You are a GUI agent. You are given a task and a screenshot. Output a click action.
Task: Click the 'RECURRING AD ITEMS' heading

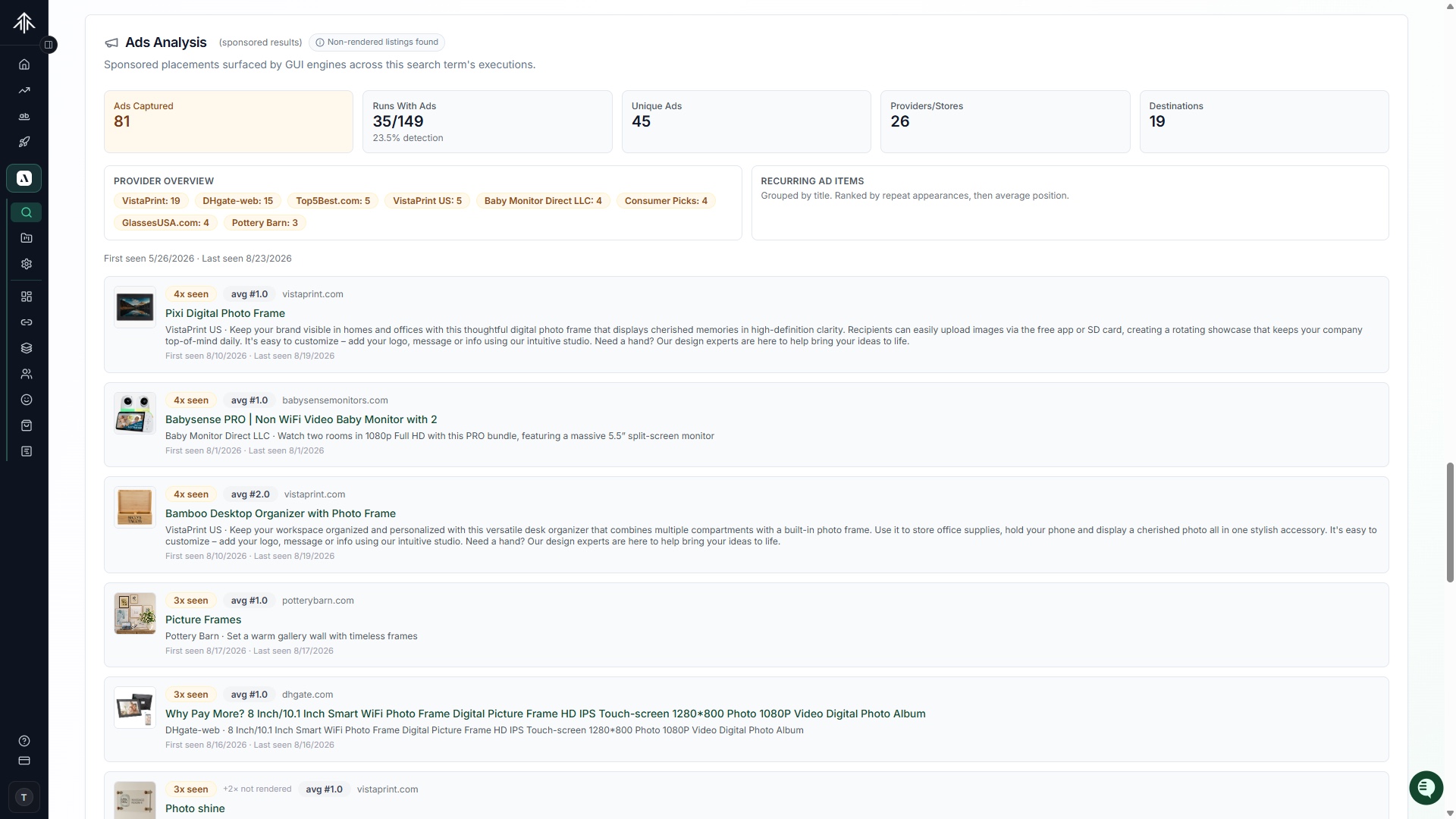812,181
